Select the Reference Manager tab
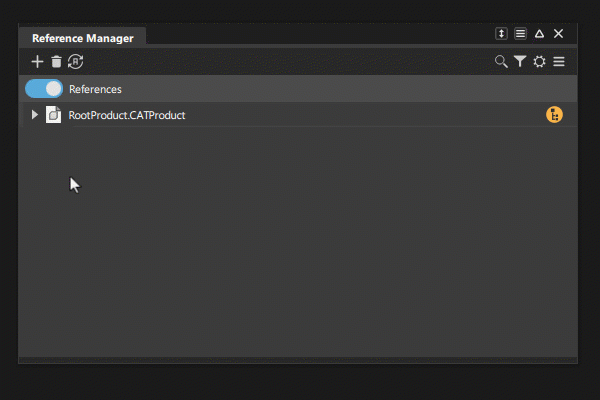The image size is (600, 400). pyautogui.click(x=83, y=38)
